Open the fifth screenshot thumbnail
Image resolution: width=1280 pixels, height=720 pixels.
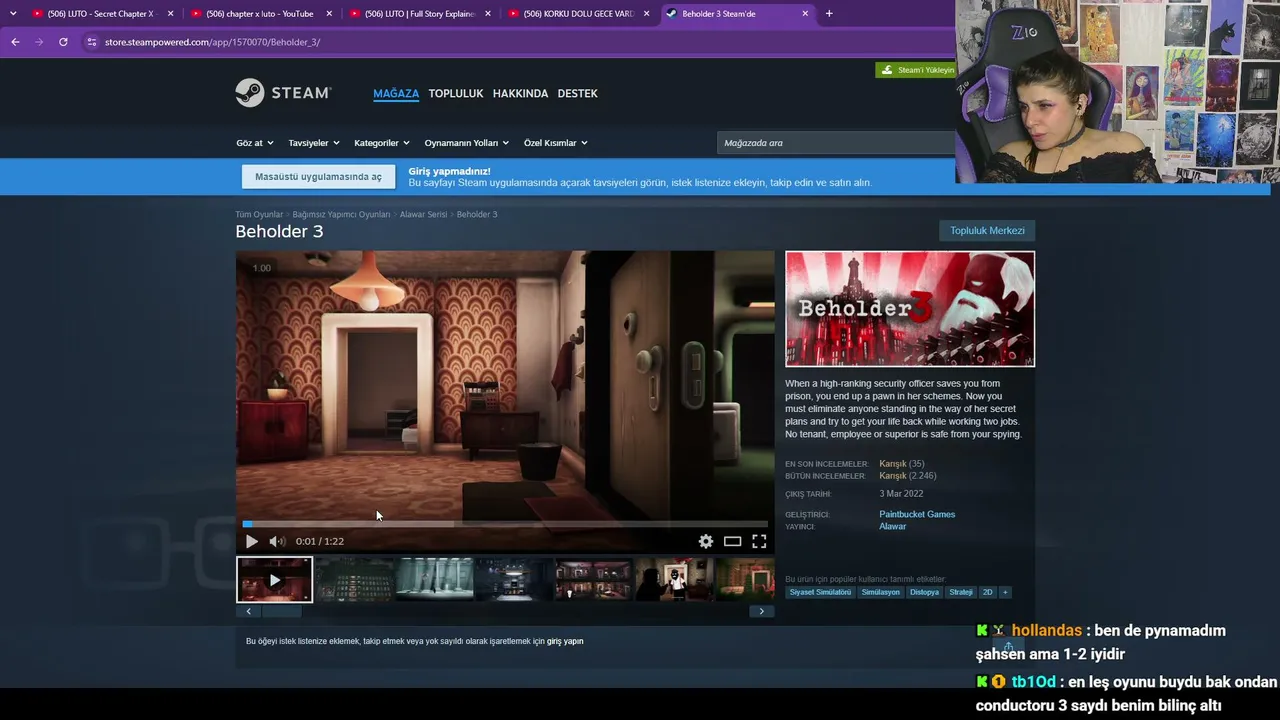pyautogui.click(x=593, y=580)
